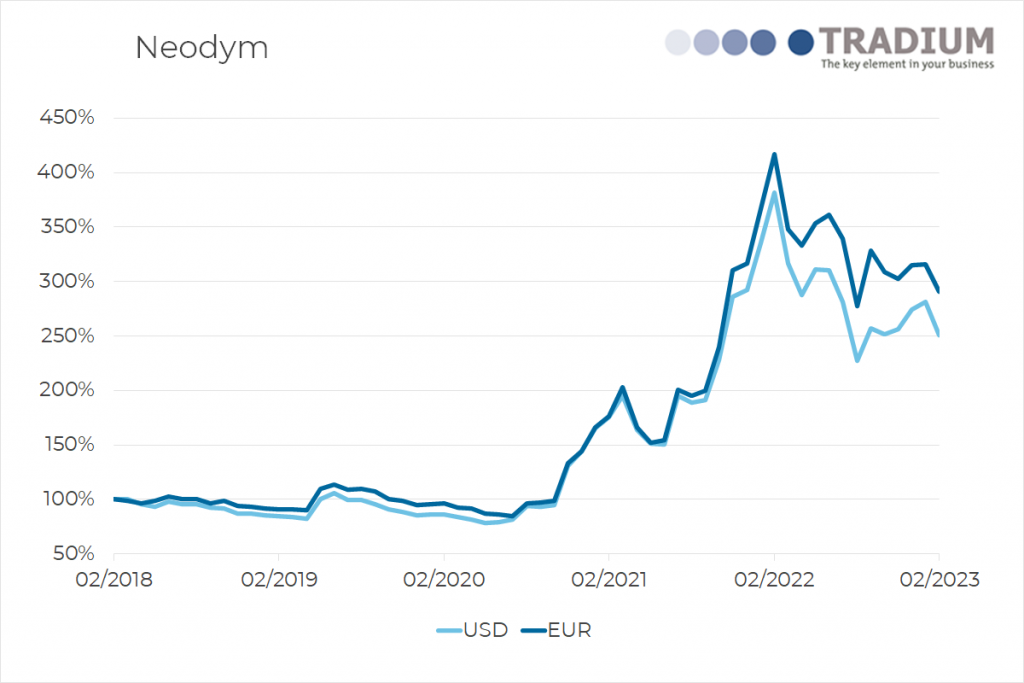Image resolution: width=1024 pixels, height=683 pixels.
Task: Select the 100% y-axis label
Action: point(66,499)
